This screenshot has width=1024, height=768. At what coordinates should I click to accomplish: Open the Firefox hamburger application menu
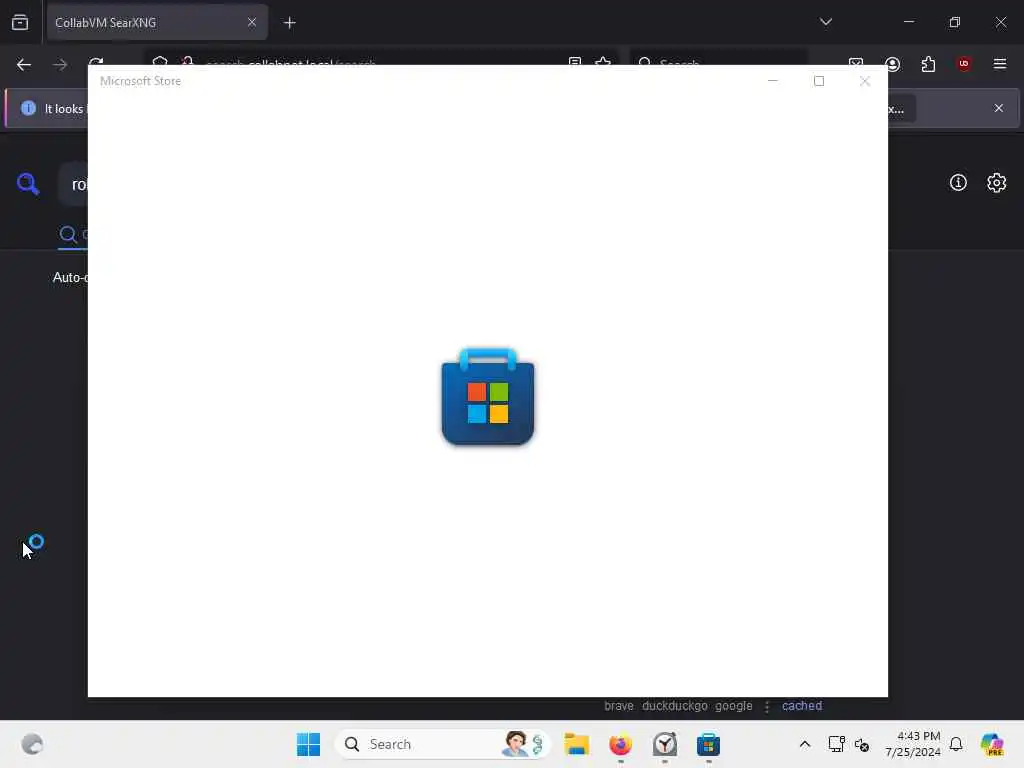click(999, 64)
